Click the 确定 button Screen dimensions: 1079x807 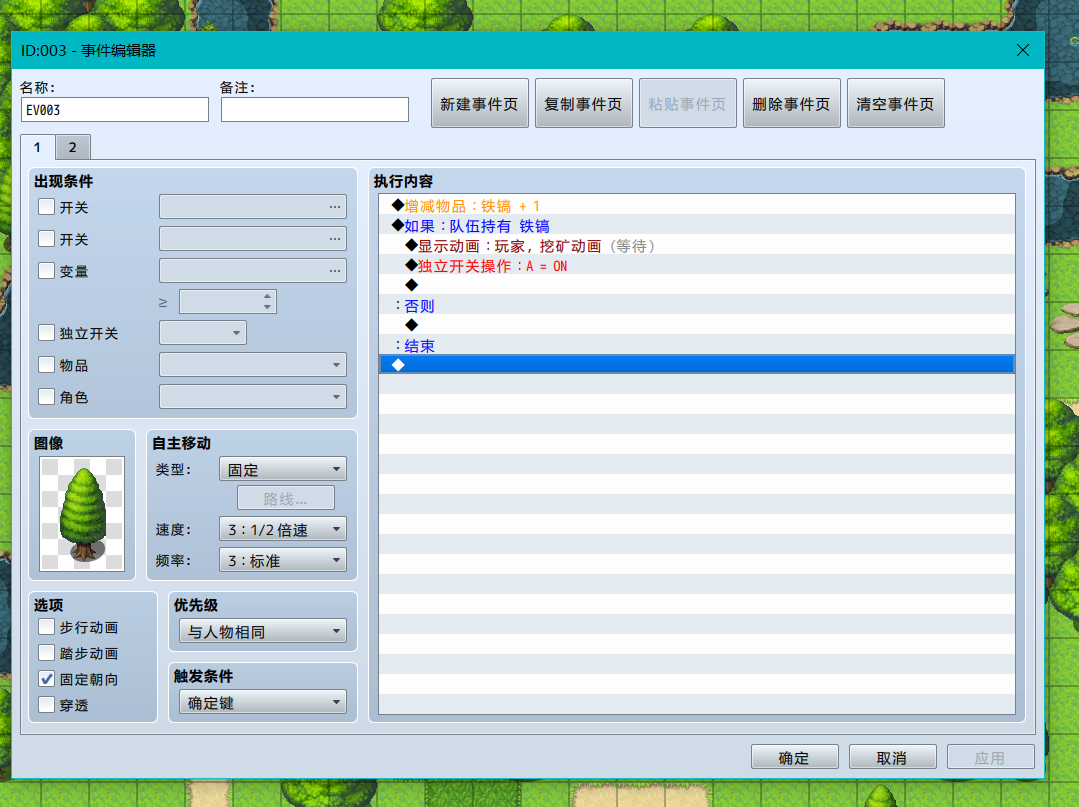(794, 757)
